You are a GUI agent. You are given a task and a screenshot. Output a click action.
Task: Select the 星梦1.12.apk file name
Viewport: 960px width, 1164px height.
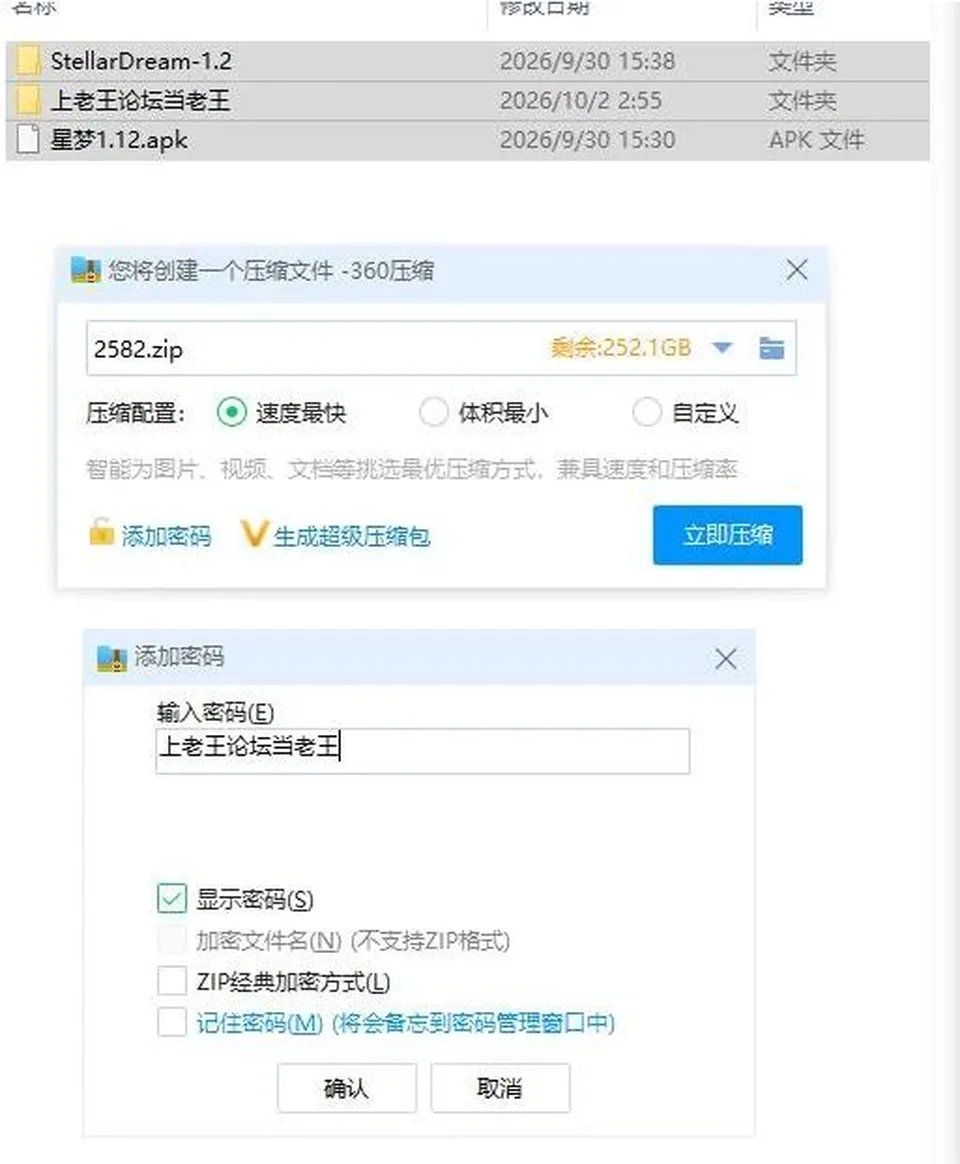(119, 140)
